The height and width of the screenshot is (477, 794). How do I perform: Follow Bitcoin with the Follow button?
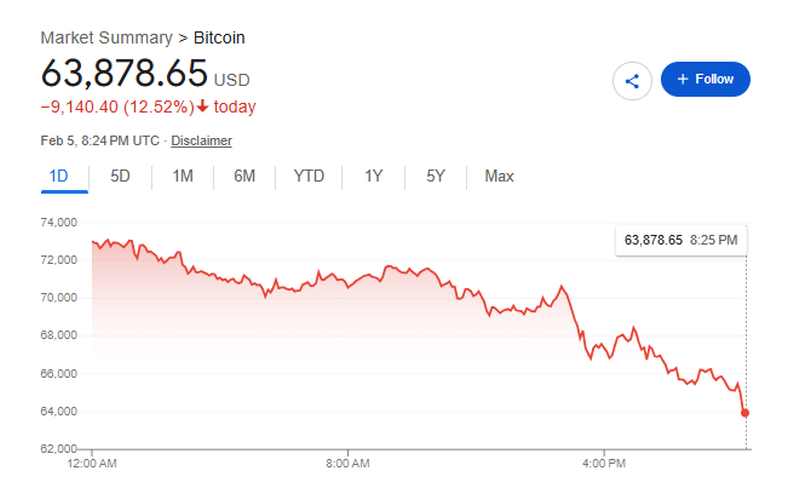(705, 79)
